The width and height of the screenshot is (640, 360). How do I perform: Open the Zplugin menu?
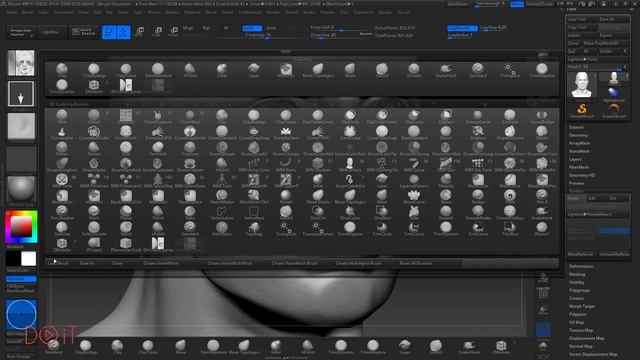pyautogui.click(x=385, y=13)
